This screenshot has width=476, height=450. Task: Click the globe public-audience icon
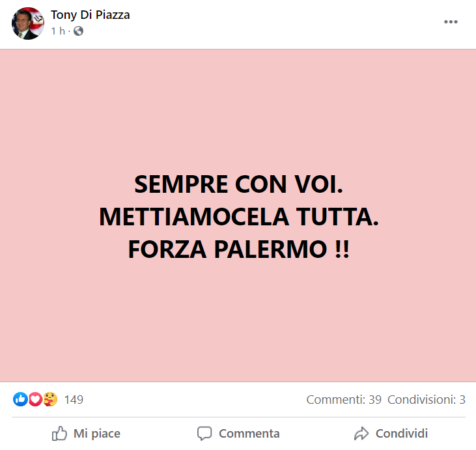click(78, 31)
